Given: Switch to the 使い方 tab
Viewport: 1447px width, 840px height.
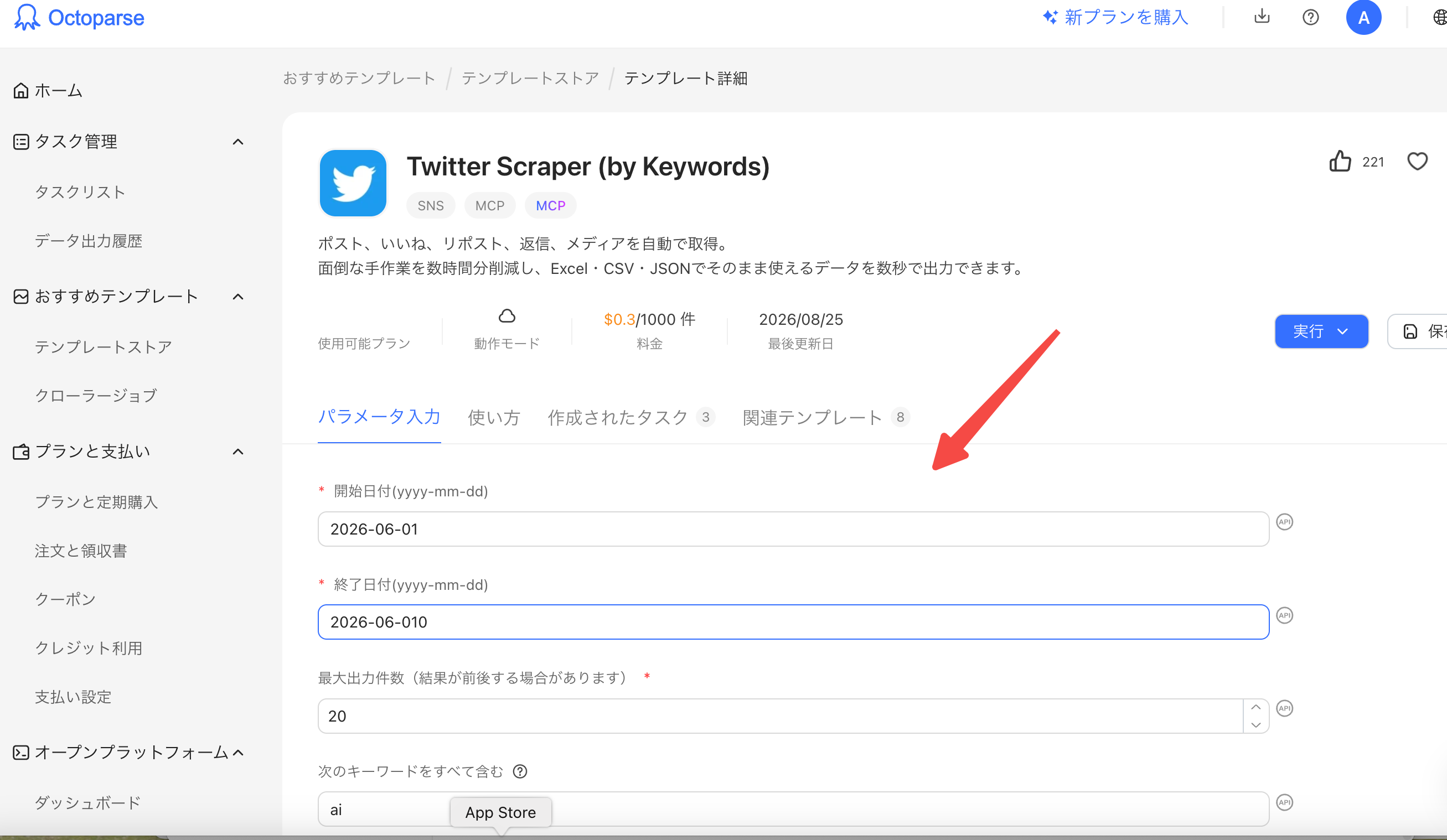Looking at the screenshot, I should 494,417.
